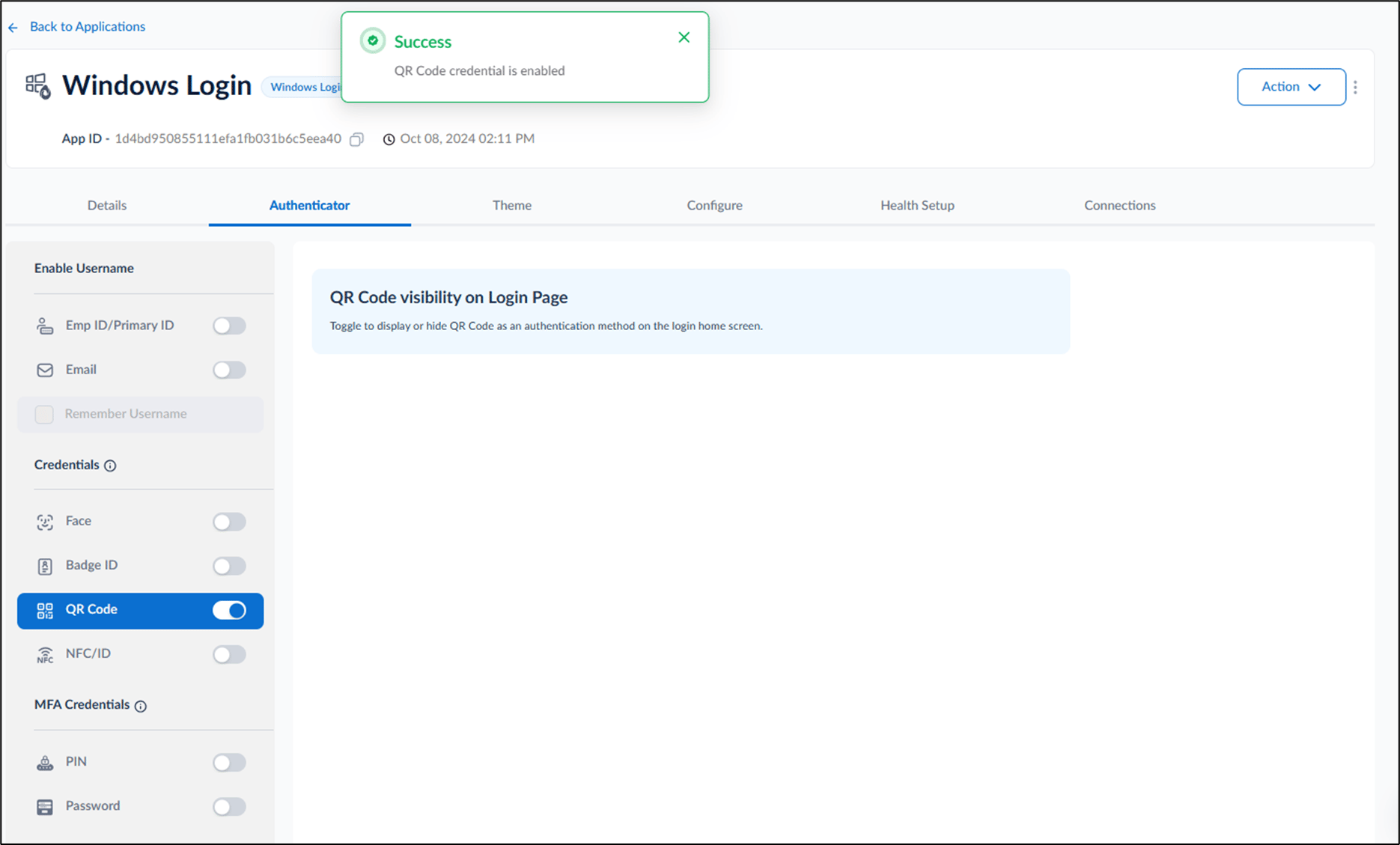Click the Badge ID icon
The image size is (1400, 845).
(x=45, y=566)
